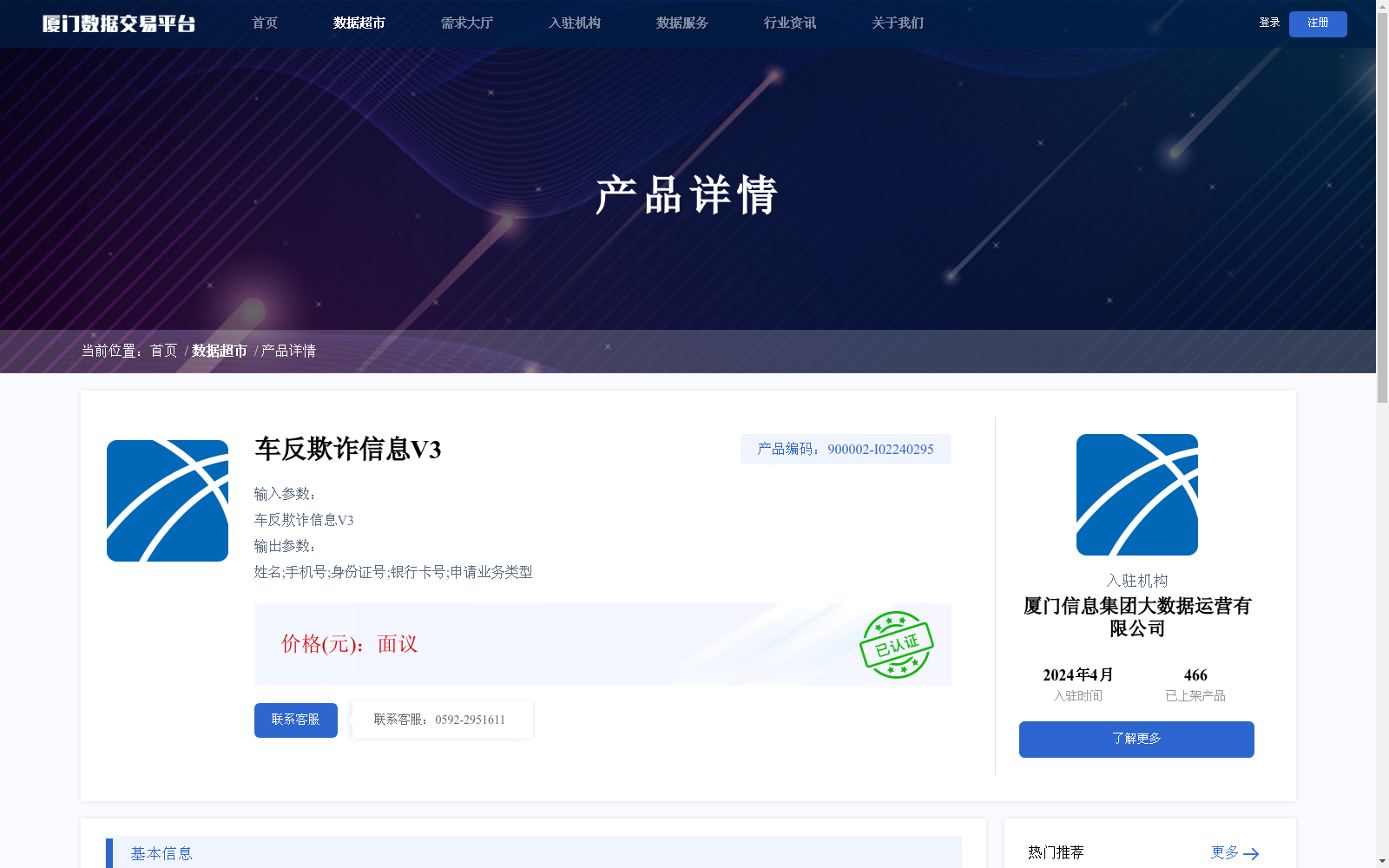Click the output parameters text line
This screenshot has height=868, width=1389.
pyautogui.click(x=393, y=572)
